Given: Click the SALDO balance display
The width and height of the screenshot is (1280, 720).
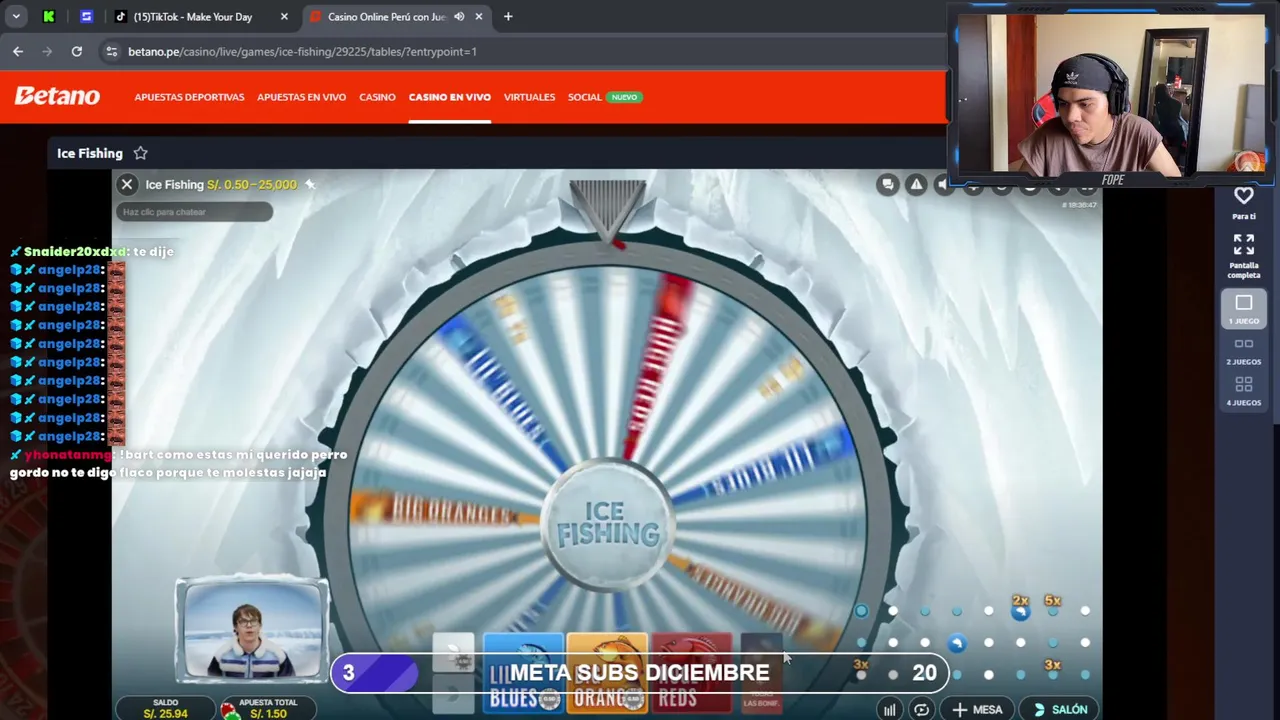Looking at the screenshot, I should click(165, 708).
